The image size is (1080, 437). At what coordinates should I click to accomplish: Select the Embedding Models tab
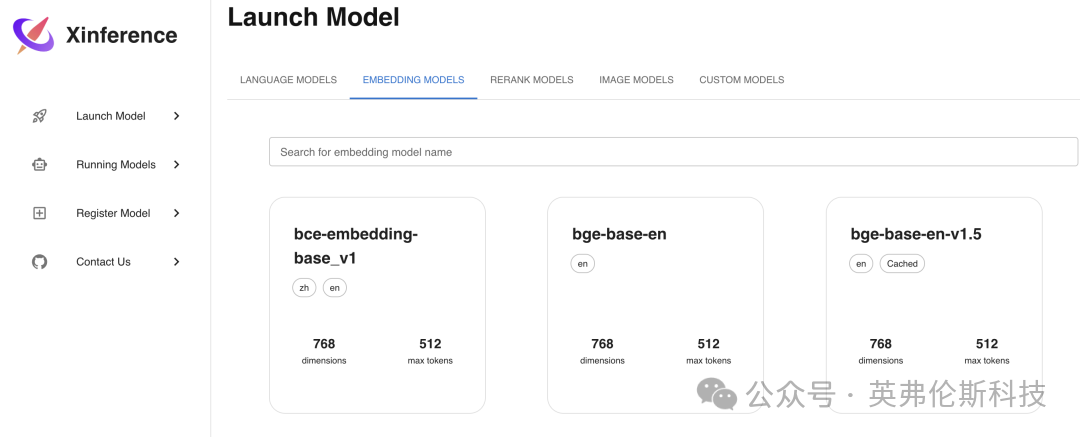tap(413, 80)
